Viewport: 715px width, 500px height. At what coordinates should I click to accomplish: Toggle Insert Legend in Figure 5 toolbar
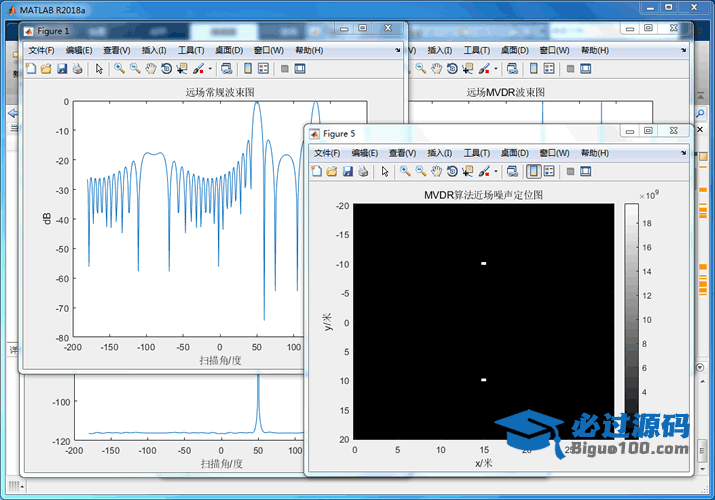(x=549, y=171)
